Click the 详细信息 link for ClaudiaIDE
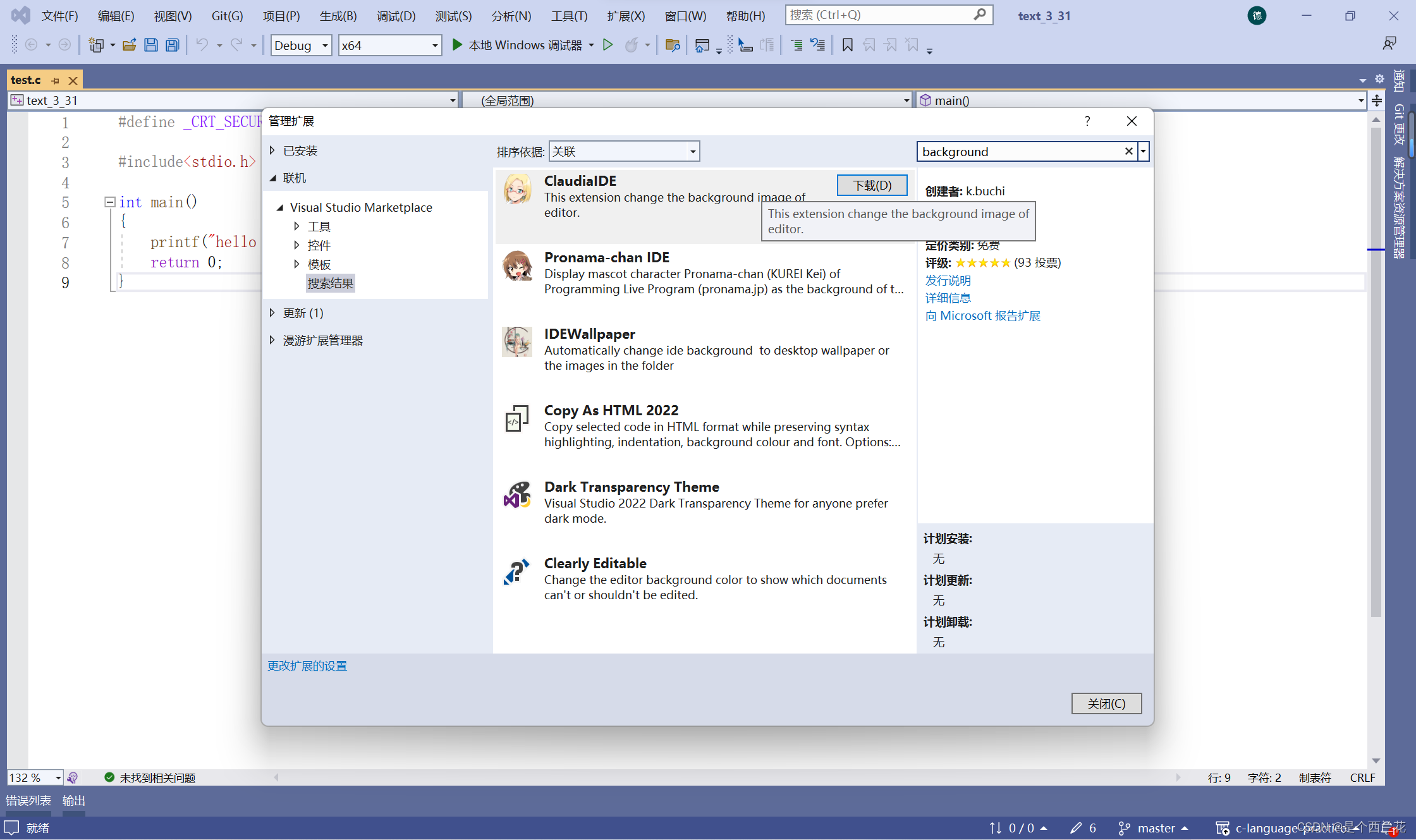This screenshot has width=1416, height=840. 948,298
